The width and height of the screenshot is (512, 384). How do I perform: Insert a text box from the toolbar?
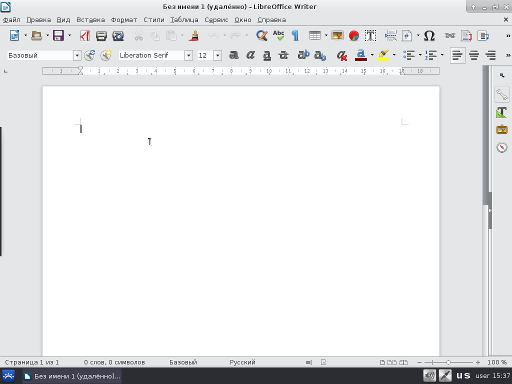click(370, 35)
